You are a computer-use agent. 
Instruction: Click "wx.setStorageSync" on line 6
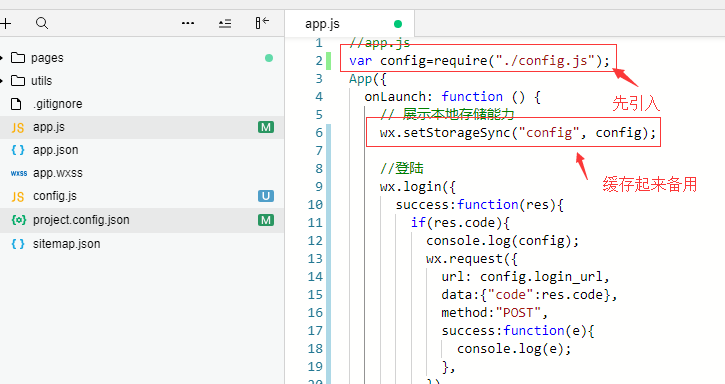click(x=444, y=133)
